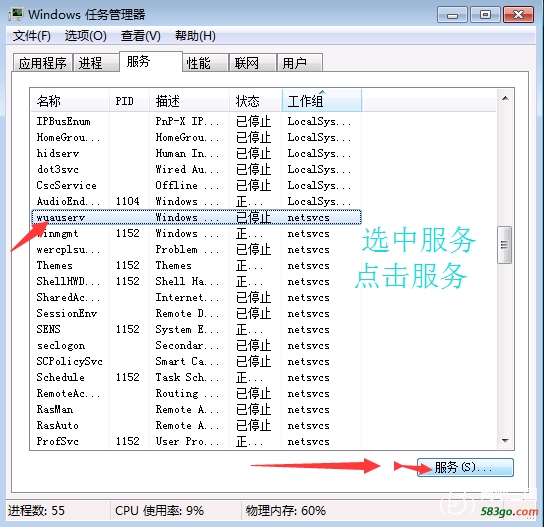
Task: Open the 文件(F) menu
Action: (x=32, y=36)
